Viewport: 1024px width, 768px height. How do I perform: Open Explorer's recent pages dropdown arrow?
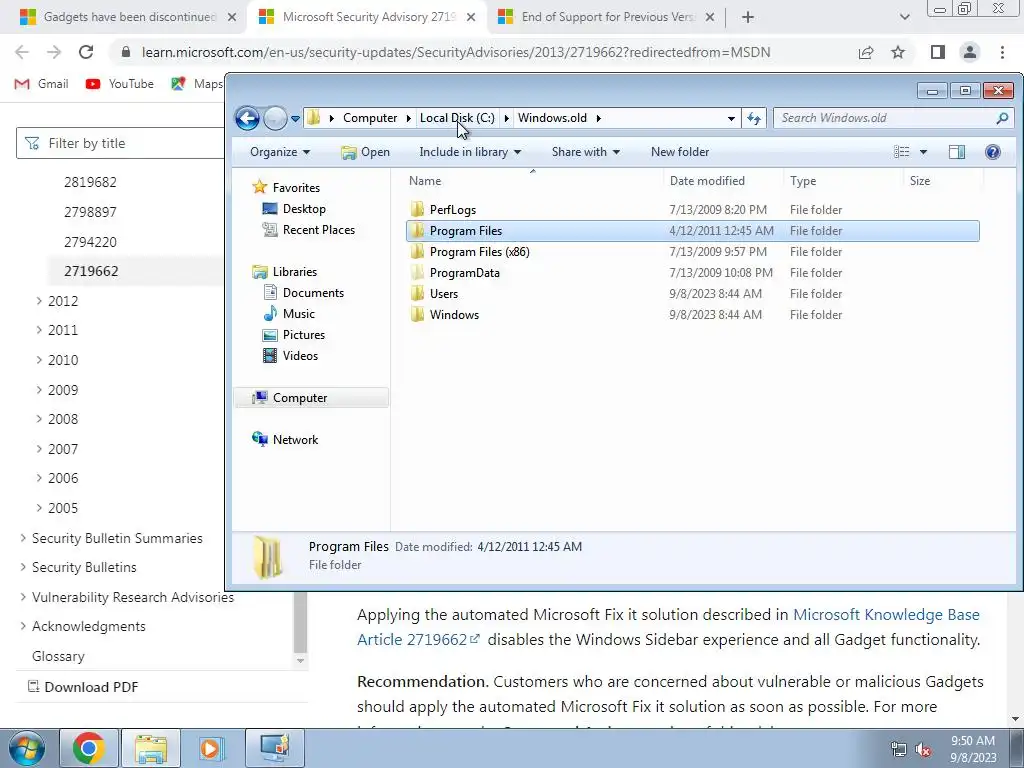point(295,119)
